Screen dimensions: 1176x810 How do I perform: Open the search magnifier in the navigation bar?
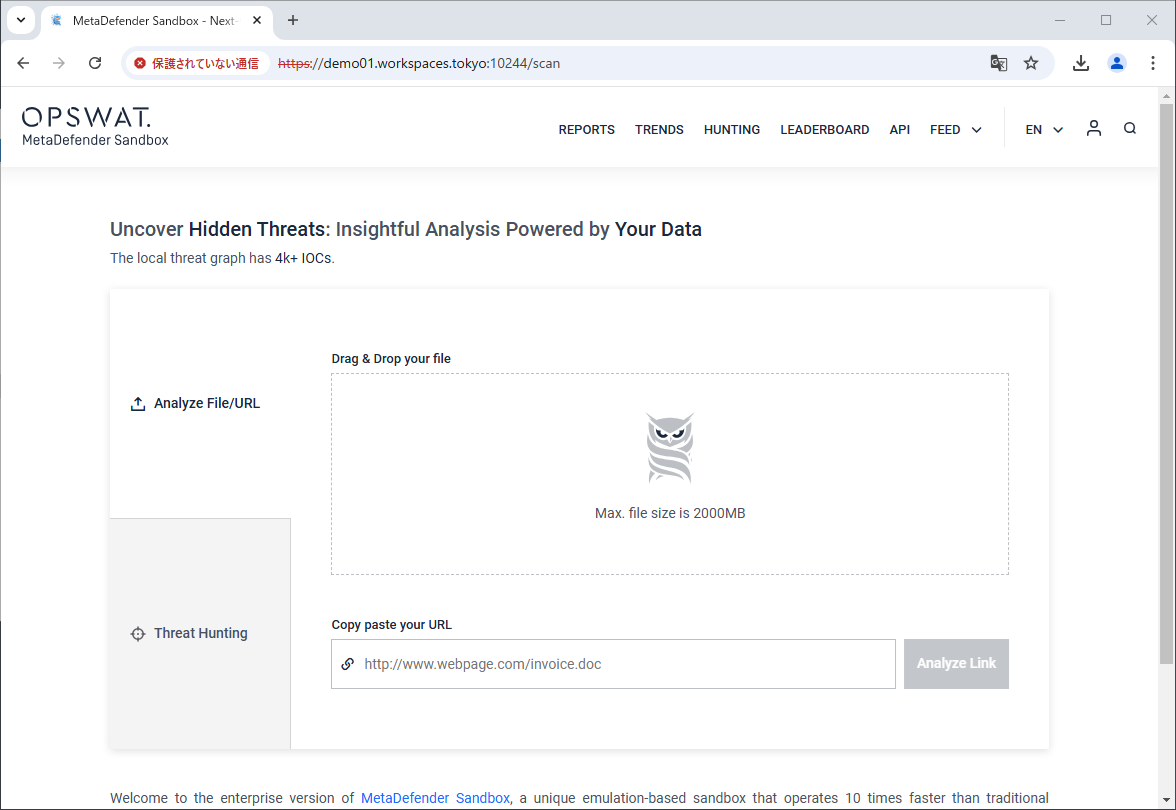tap(1130, 129)
